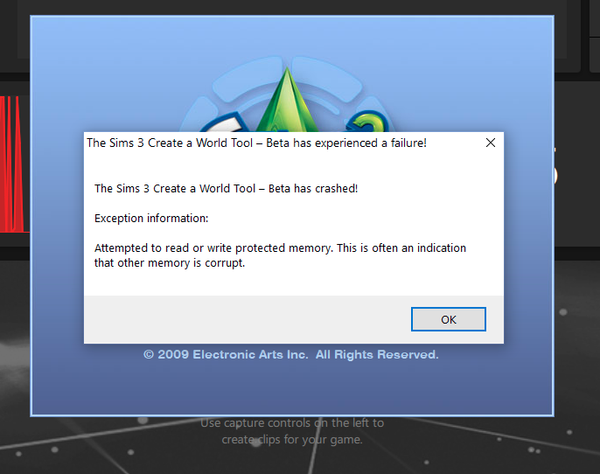Click the 'Beta has crashed!' message line
This screenshot has height=474, width=600.
(226, 188)
